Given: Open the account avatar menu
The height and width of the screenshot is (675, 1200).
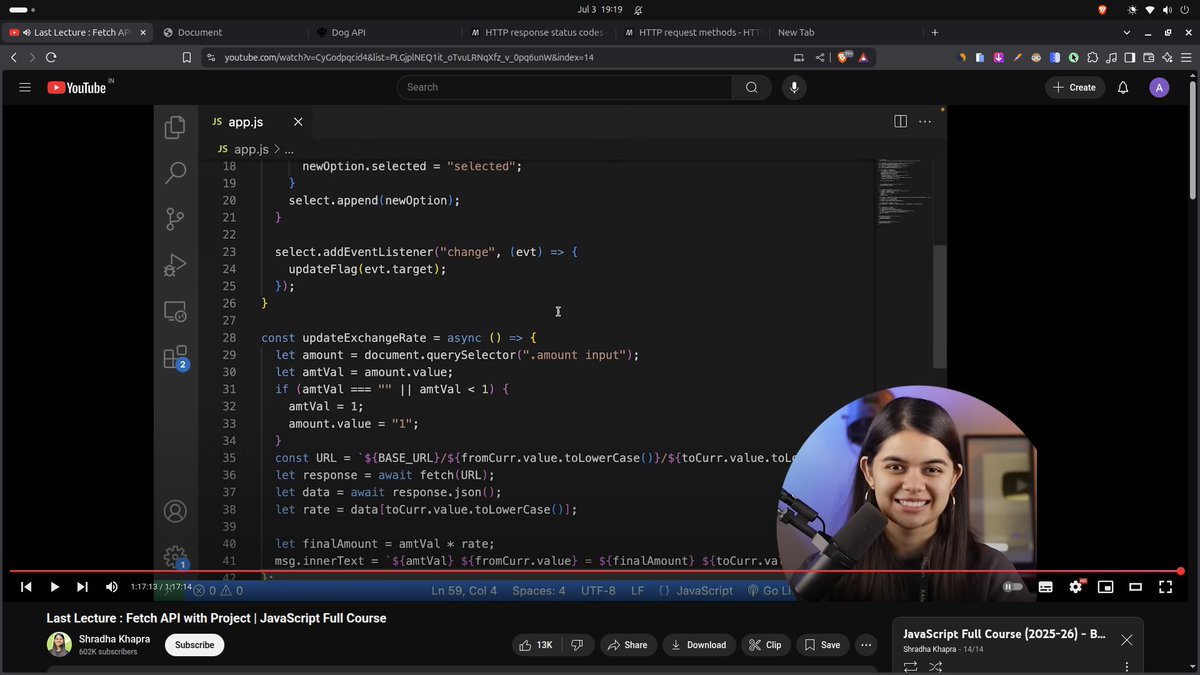Looking at the screenshot, I should coord(1159,87).
